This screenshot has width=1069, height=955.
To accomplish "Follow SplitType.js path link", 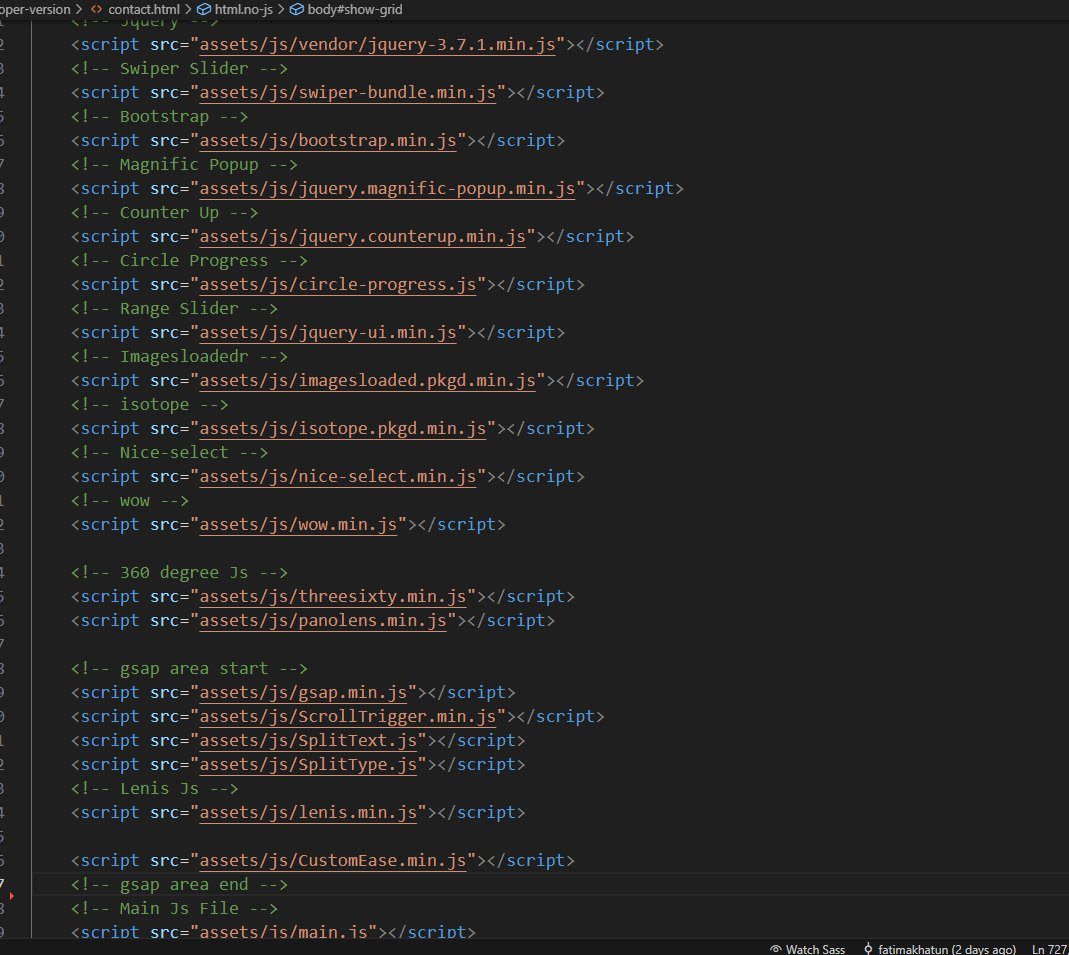I will click(308, 765).
